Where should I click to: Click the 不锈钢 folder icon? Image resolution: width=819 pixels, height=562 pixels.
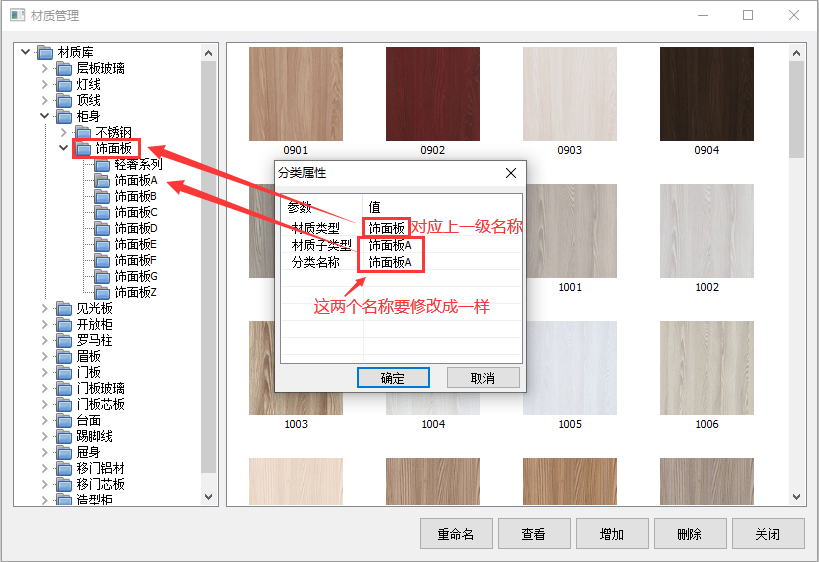(83, 133)
